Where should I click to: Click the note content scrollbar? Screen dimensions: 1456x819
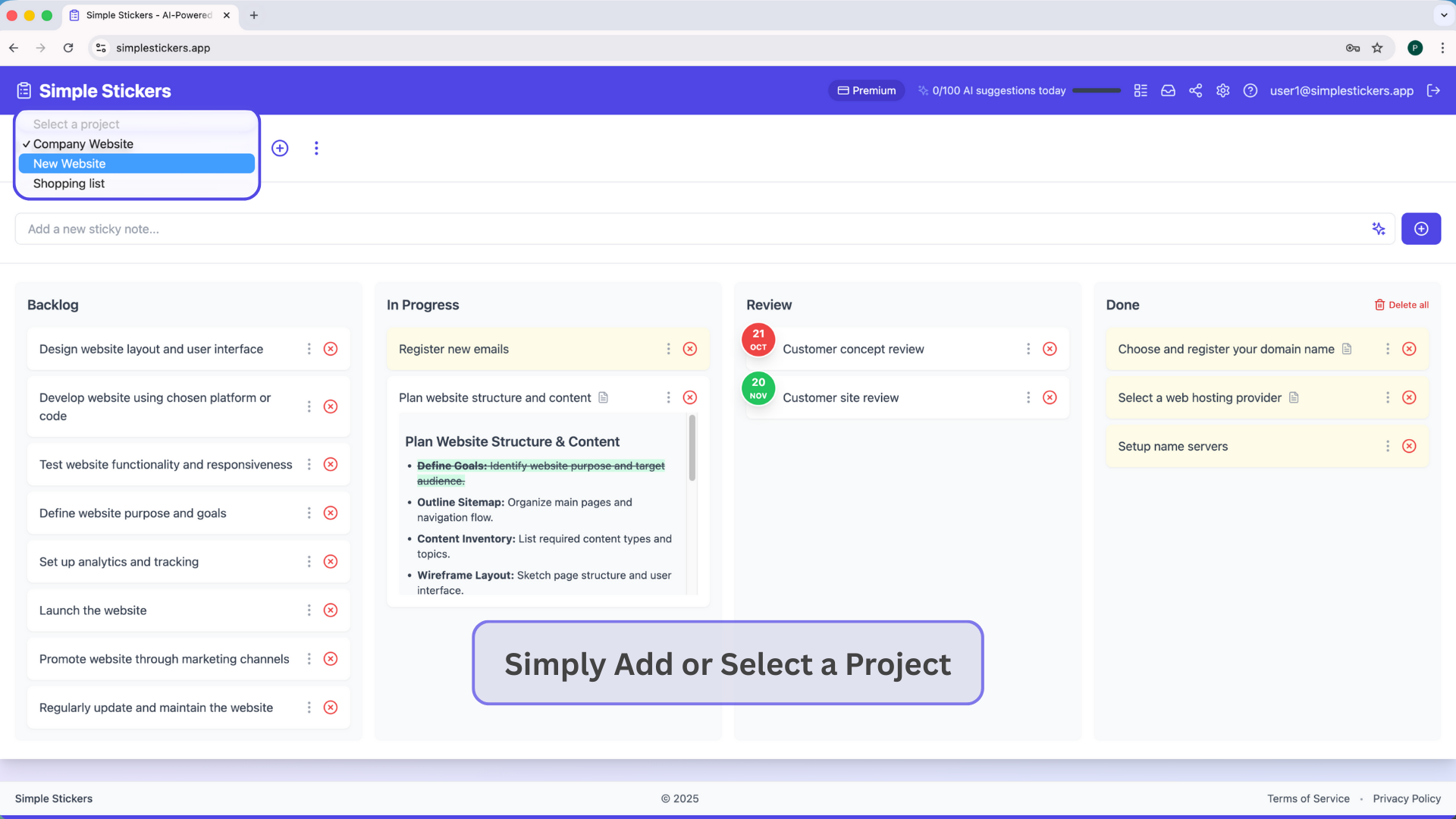[692, 449]
